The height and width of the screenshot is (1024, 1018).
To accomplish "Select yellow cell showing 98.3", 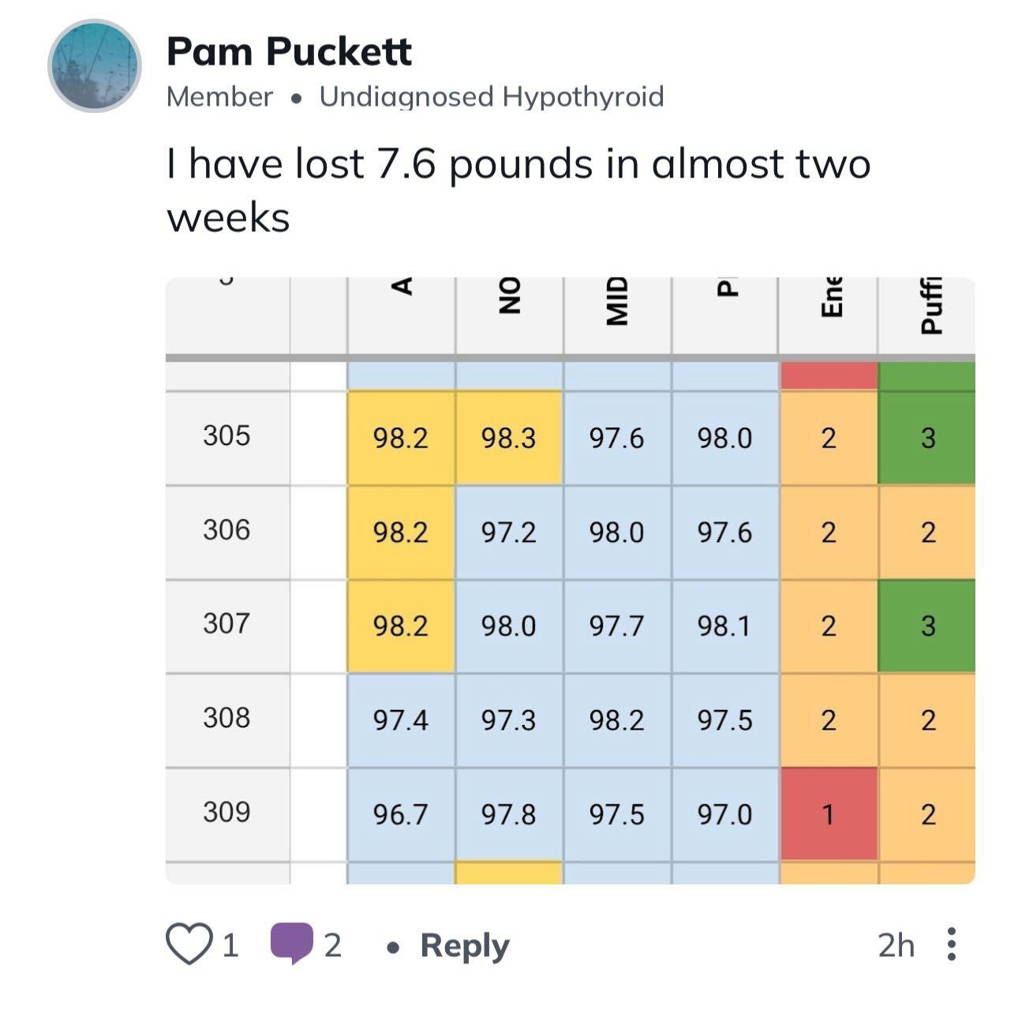I will (x=509, y=438).
